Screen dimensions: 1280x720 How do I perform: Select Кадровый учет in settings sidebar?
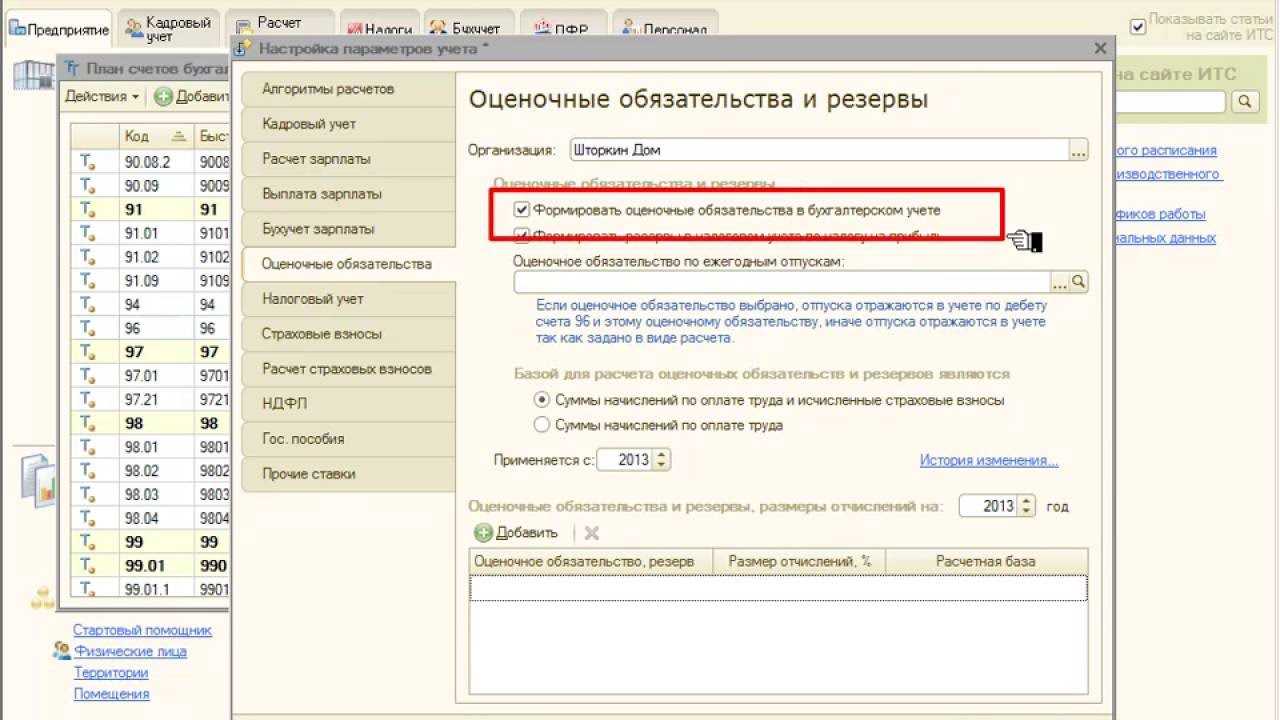(x=348, y=124)
